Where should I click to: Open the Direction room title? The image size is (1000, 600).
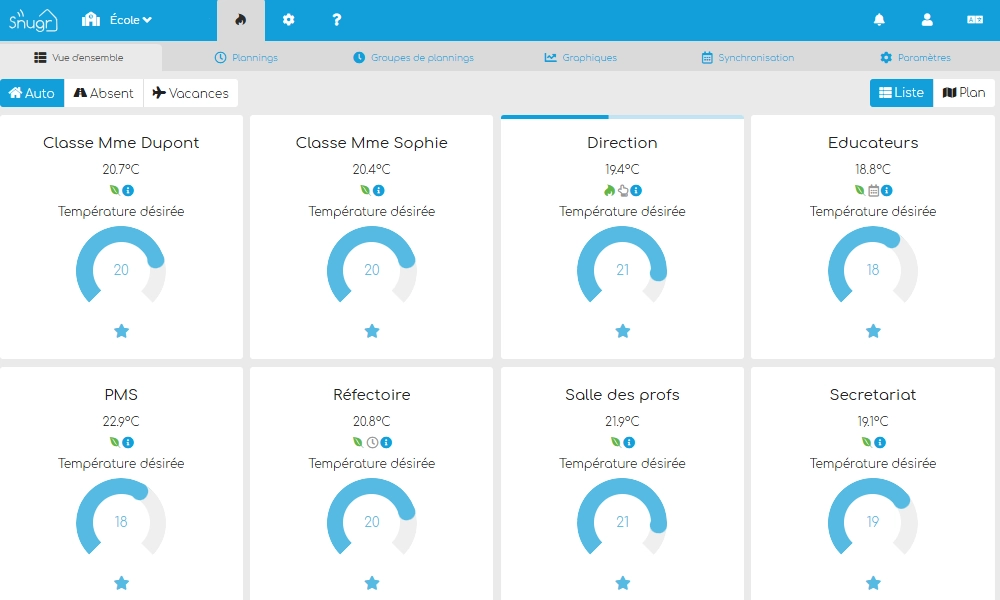(x=622, y=143)
